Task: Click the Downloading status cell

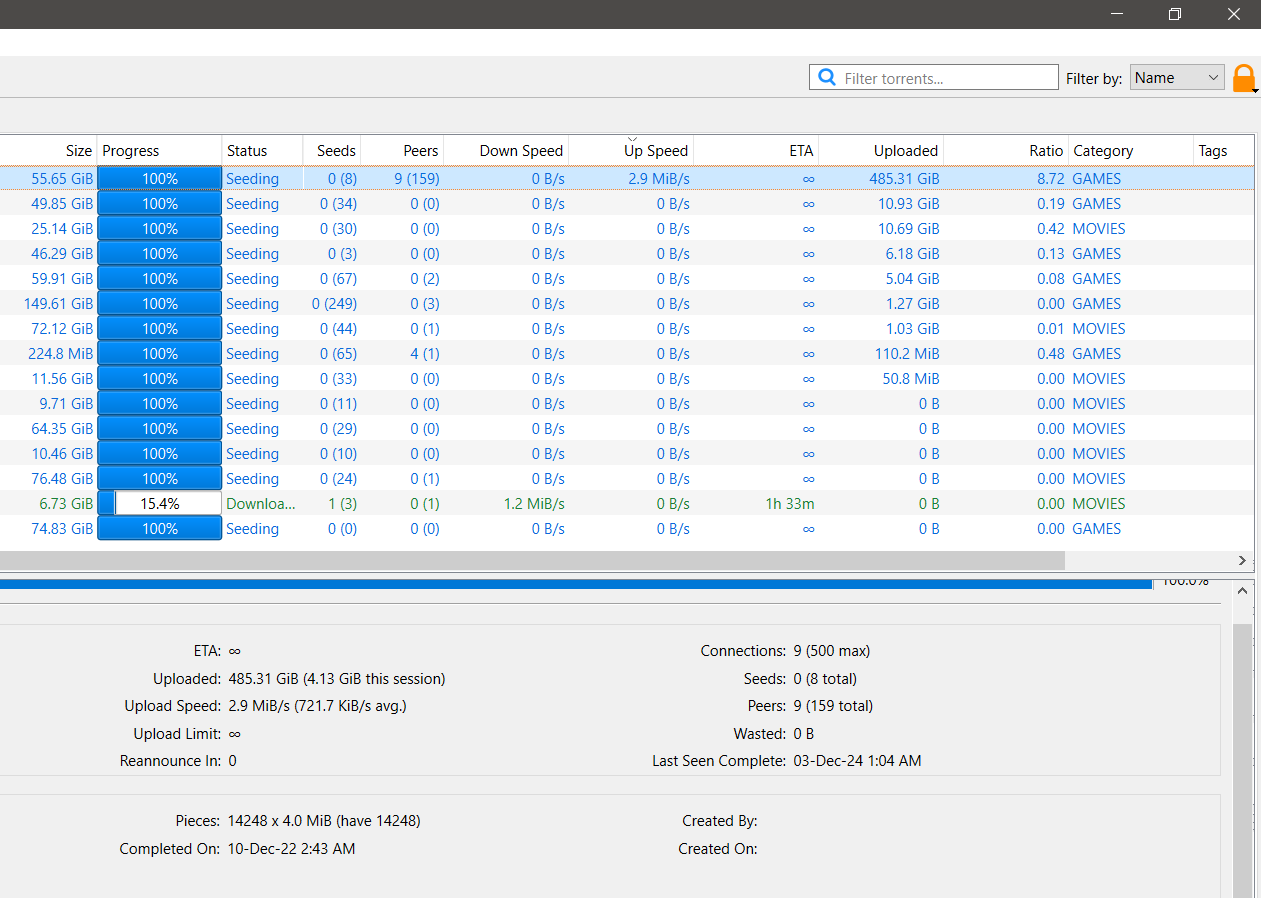Action: pos(261,504)
